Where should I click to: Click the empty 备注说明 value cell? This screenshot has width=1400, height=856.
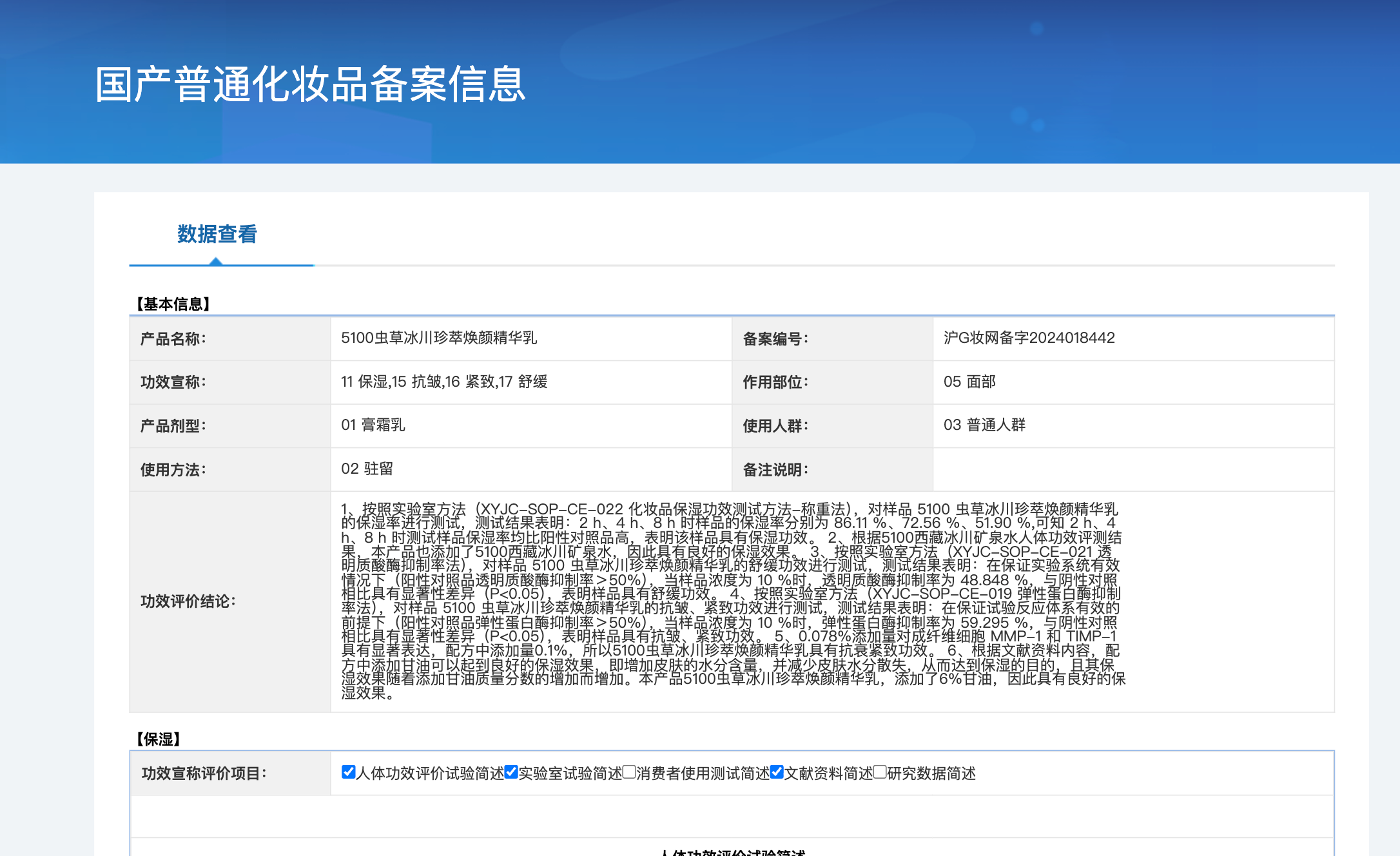pos(1132,469)
